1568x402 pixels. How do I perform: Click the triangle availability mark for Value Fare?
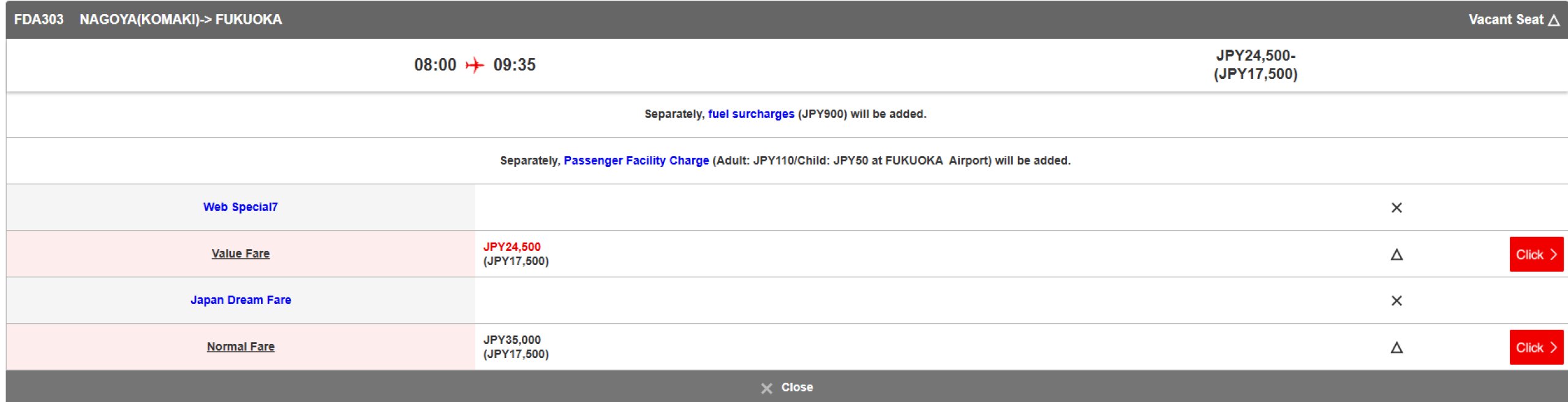pyautogui.click(x=1396, y=255)
